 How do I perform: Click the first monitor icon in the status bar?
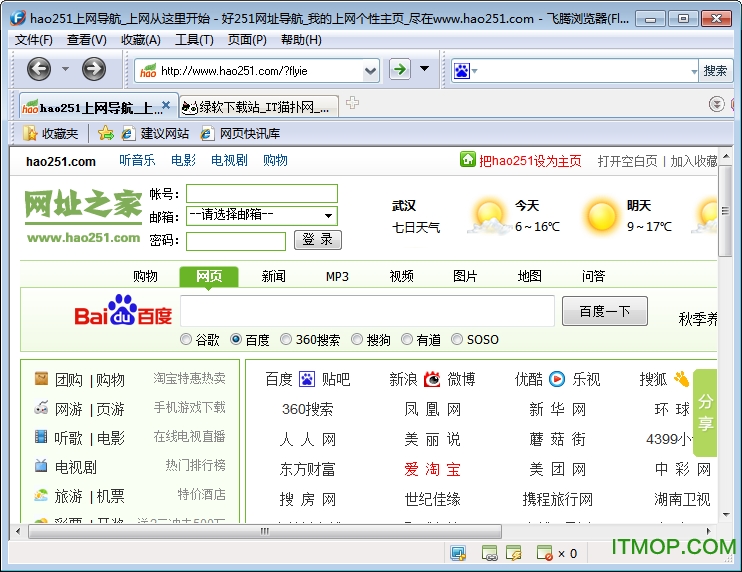pyautogui.click(x=458, y=553)
